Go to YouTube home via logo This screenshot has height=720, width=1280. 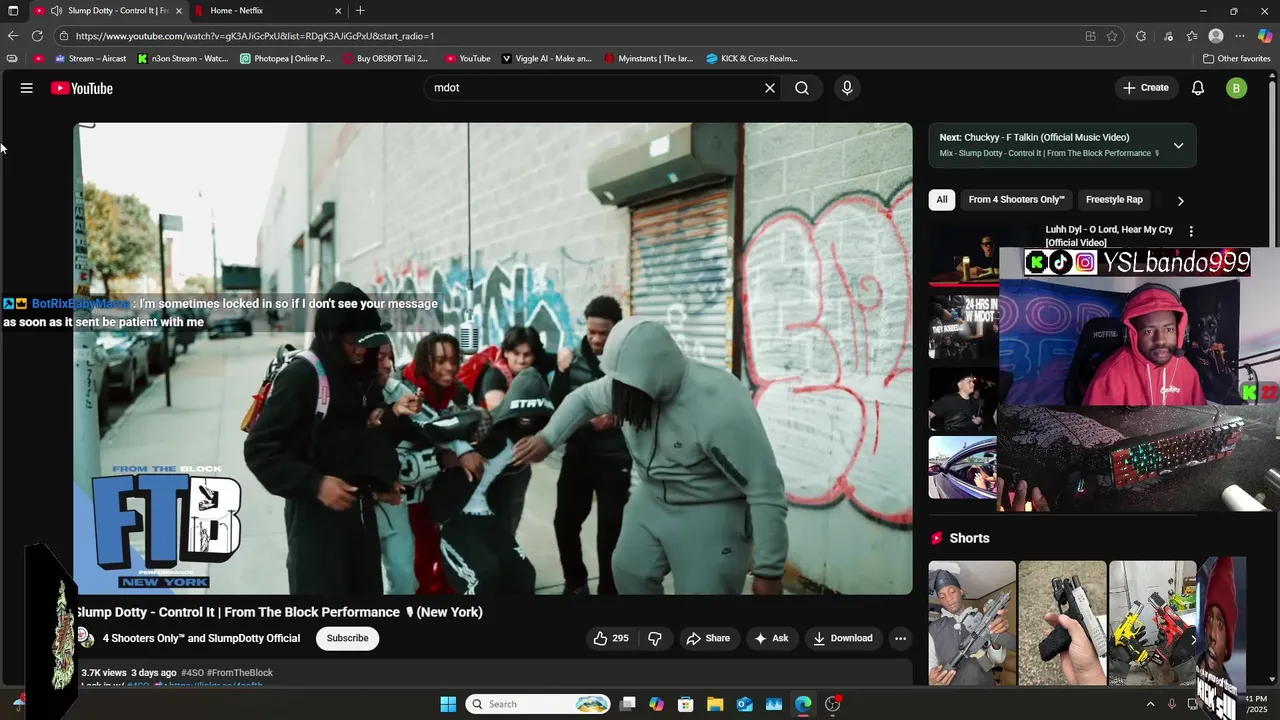point(82,88)
